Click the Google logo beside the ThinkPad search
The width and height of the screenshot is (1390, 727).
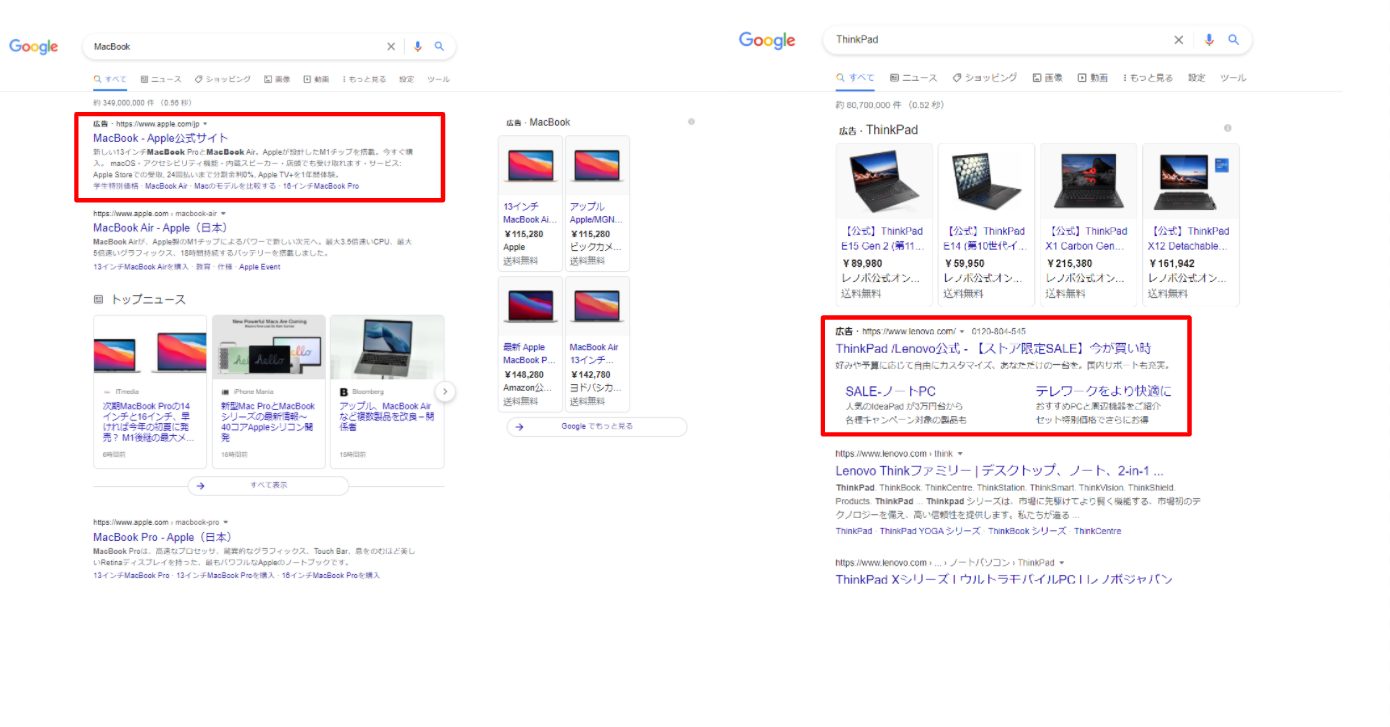point(767,40)
